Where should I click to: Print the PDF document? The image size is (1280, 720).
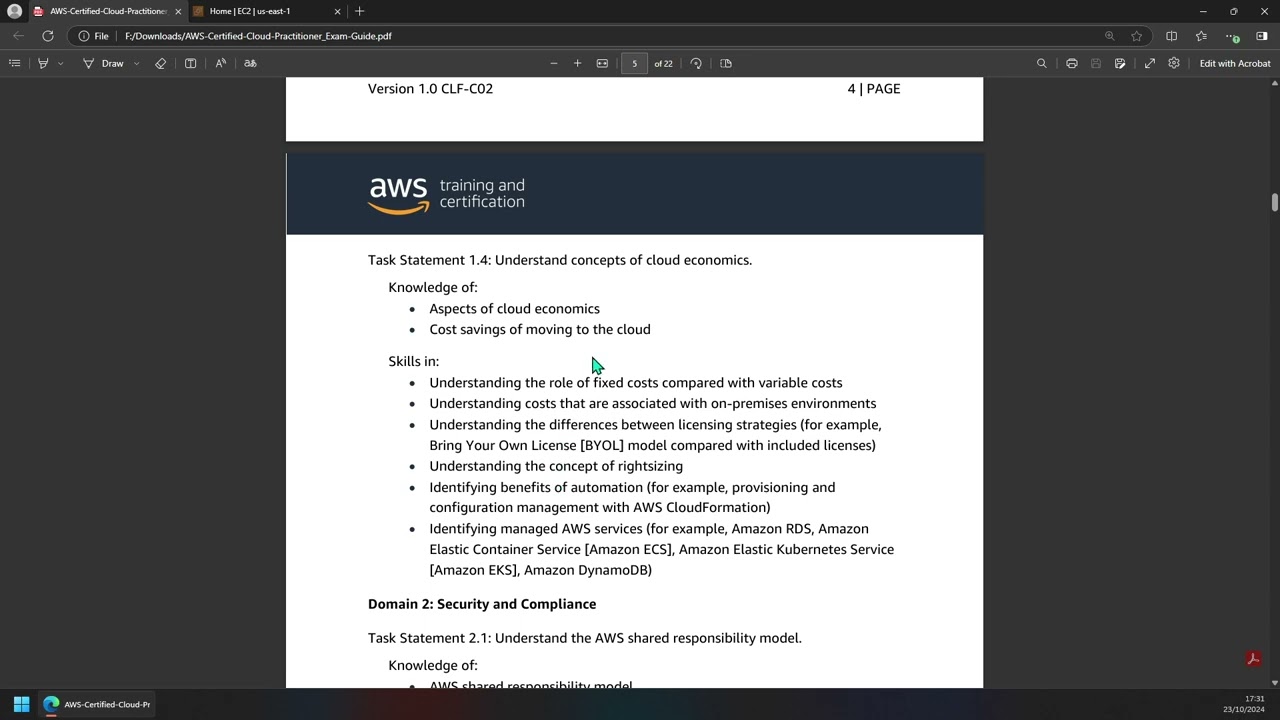coord(1071,63)
